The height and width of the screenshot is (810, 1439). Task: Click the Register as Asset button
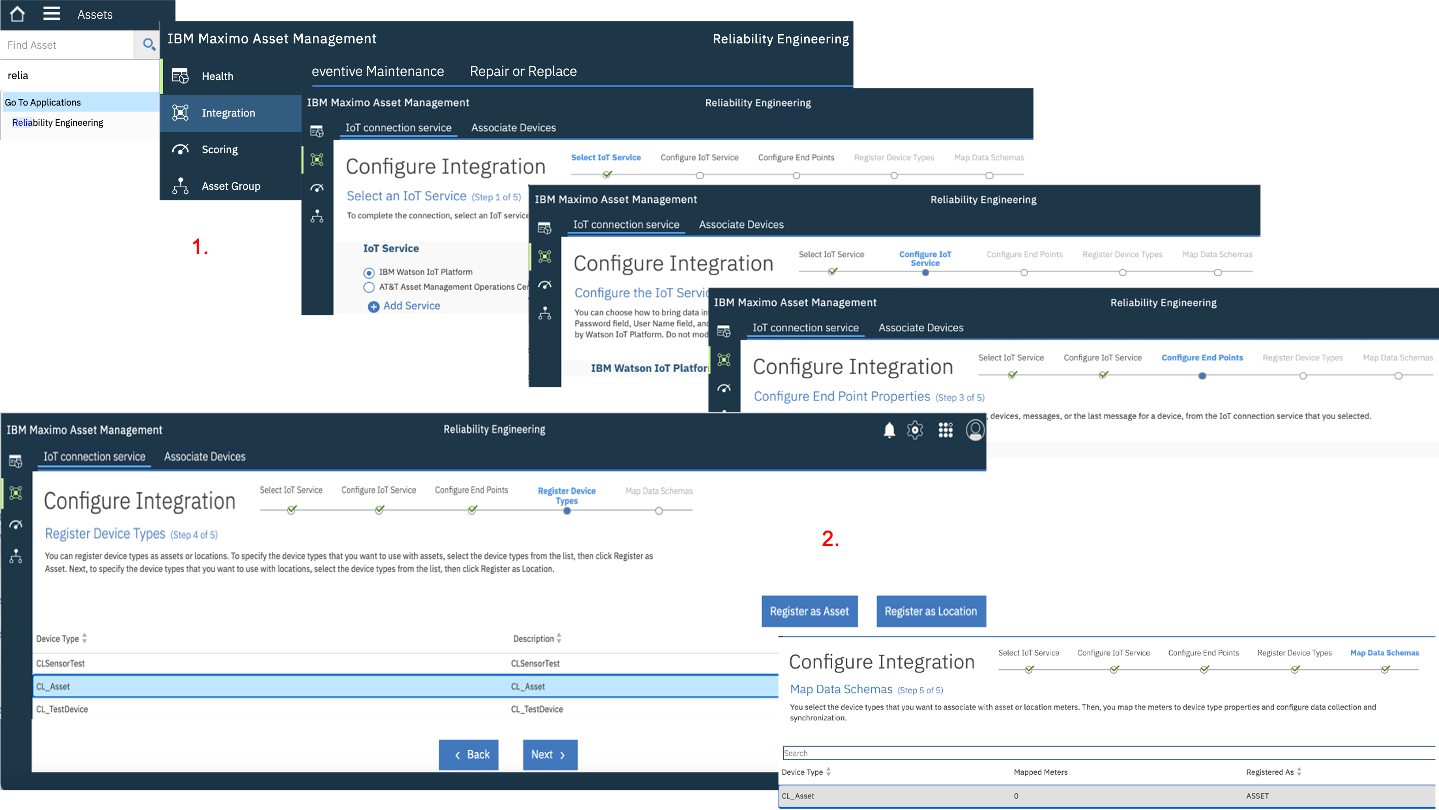[809, 611]
